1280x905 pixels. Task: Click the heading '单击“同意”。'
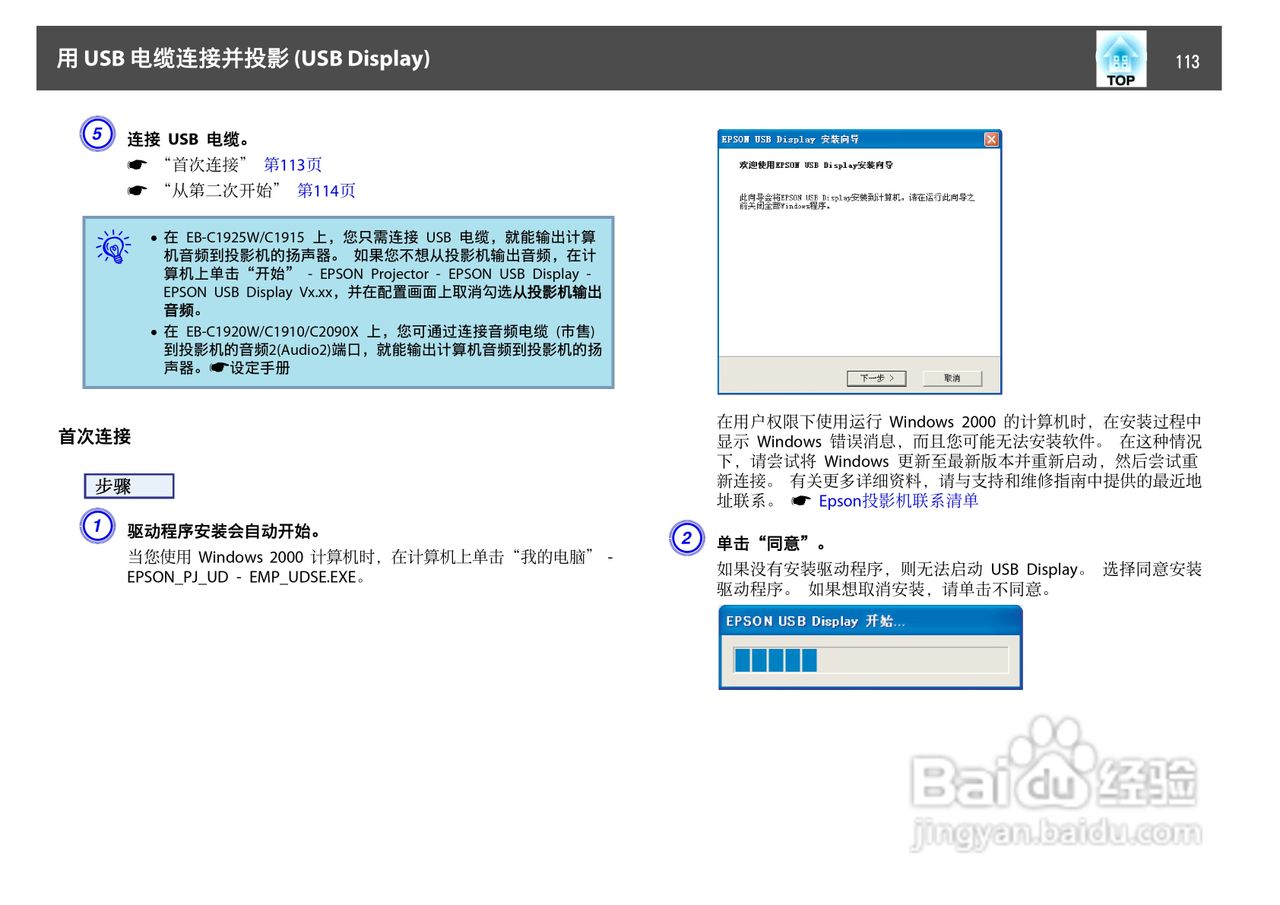tap(772, 543)
